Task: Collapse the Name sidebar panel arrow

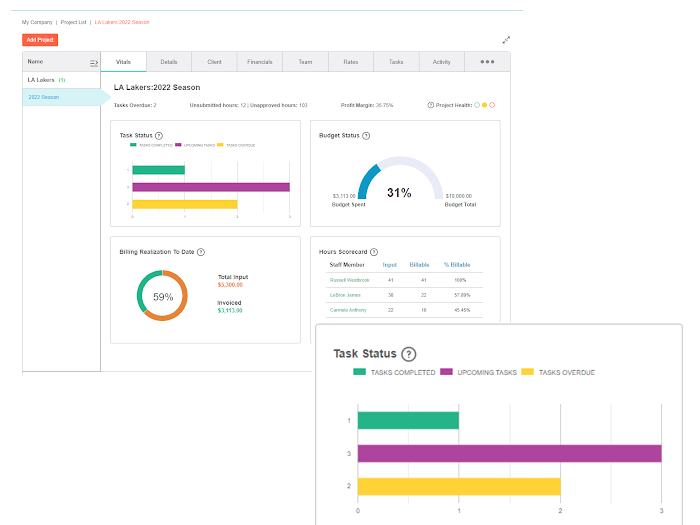Action: coord(94,63)
